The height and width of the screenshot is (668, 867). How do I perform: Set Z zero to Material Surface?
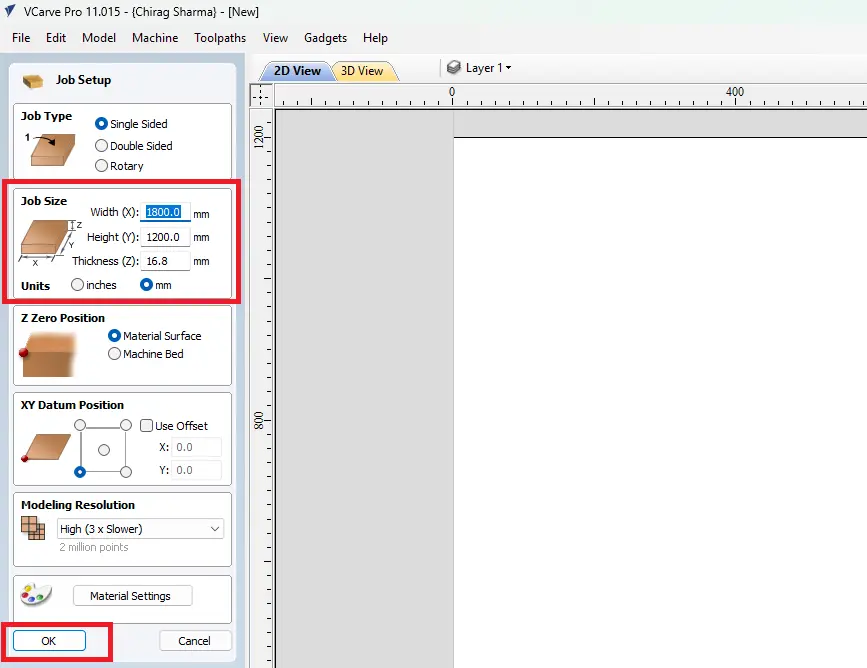coord(114,336)
